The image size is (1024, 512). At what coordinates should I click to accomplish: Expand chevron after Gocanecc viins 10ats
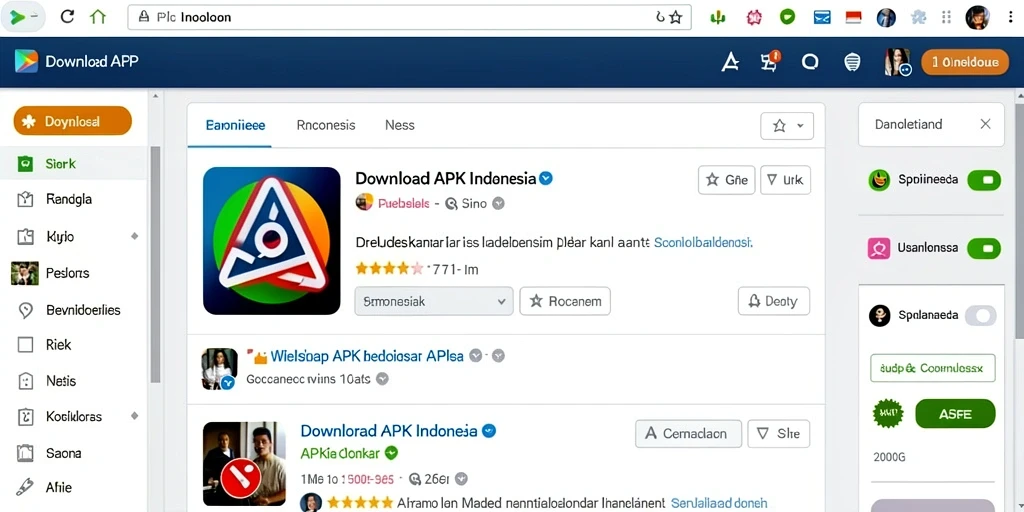click(383, 378)
